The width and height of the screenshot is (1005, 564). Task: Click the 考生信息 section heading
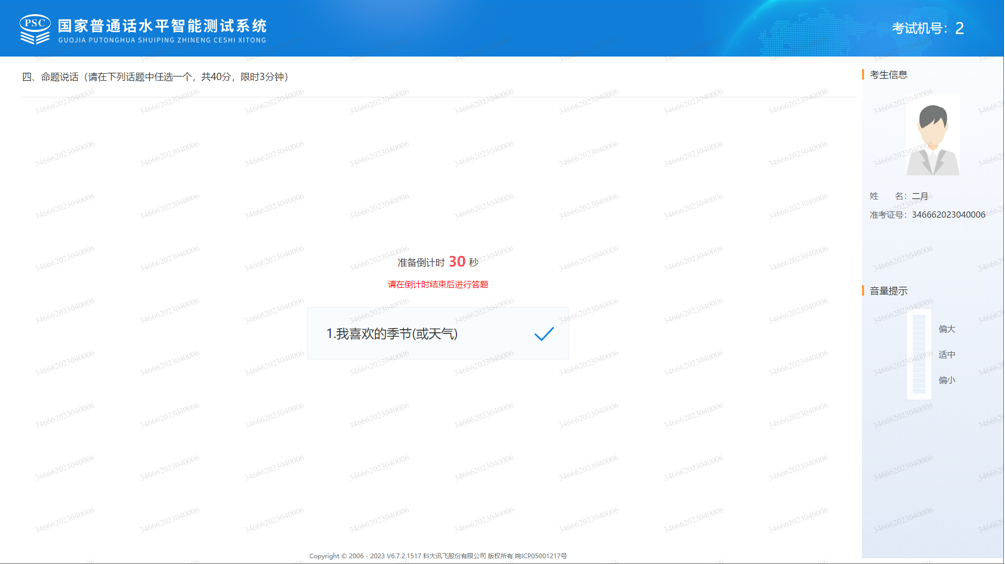tap(888, 75)
